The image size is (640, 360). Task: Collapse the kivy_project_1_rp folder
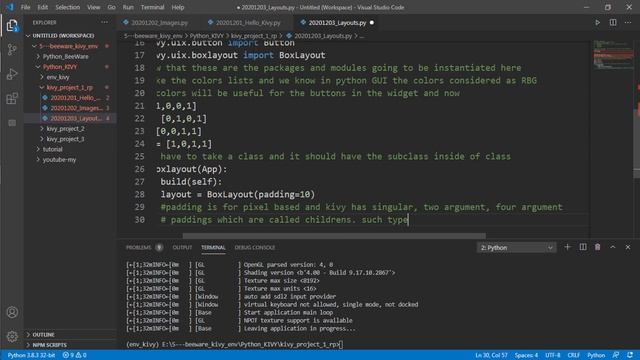(x=70, y=87)
